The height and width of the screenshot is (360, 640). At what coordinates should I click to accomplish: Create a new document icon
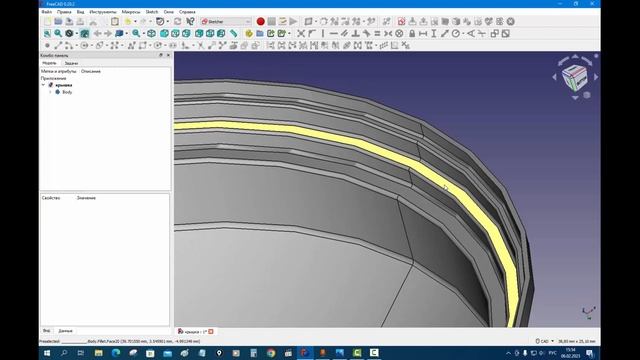click(x=48, y=22)
